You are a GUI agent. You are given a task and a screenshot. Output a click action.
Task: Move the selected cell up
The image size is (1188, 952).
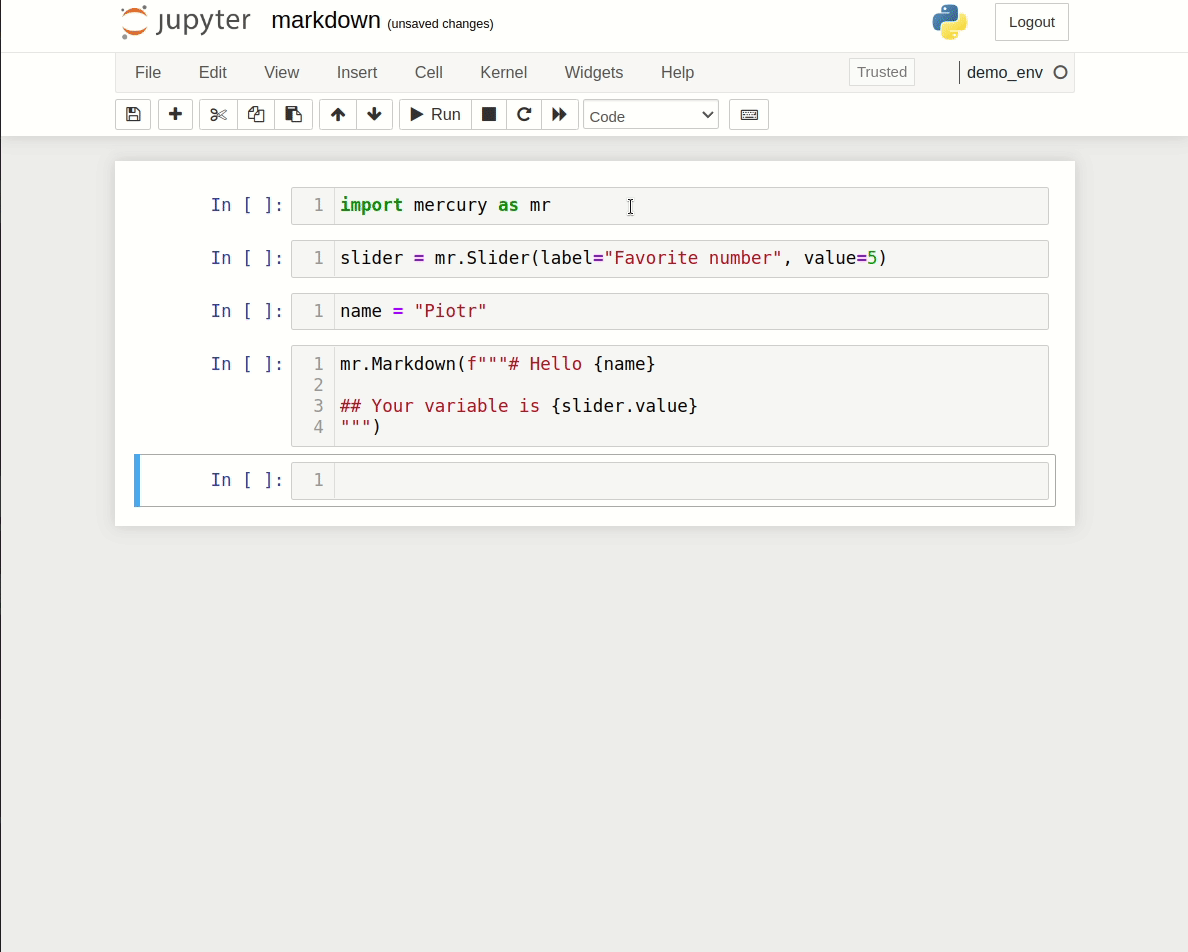pos(337,114)
